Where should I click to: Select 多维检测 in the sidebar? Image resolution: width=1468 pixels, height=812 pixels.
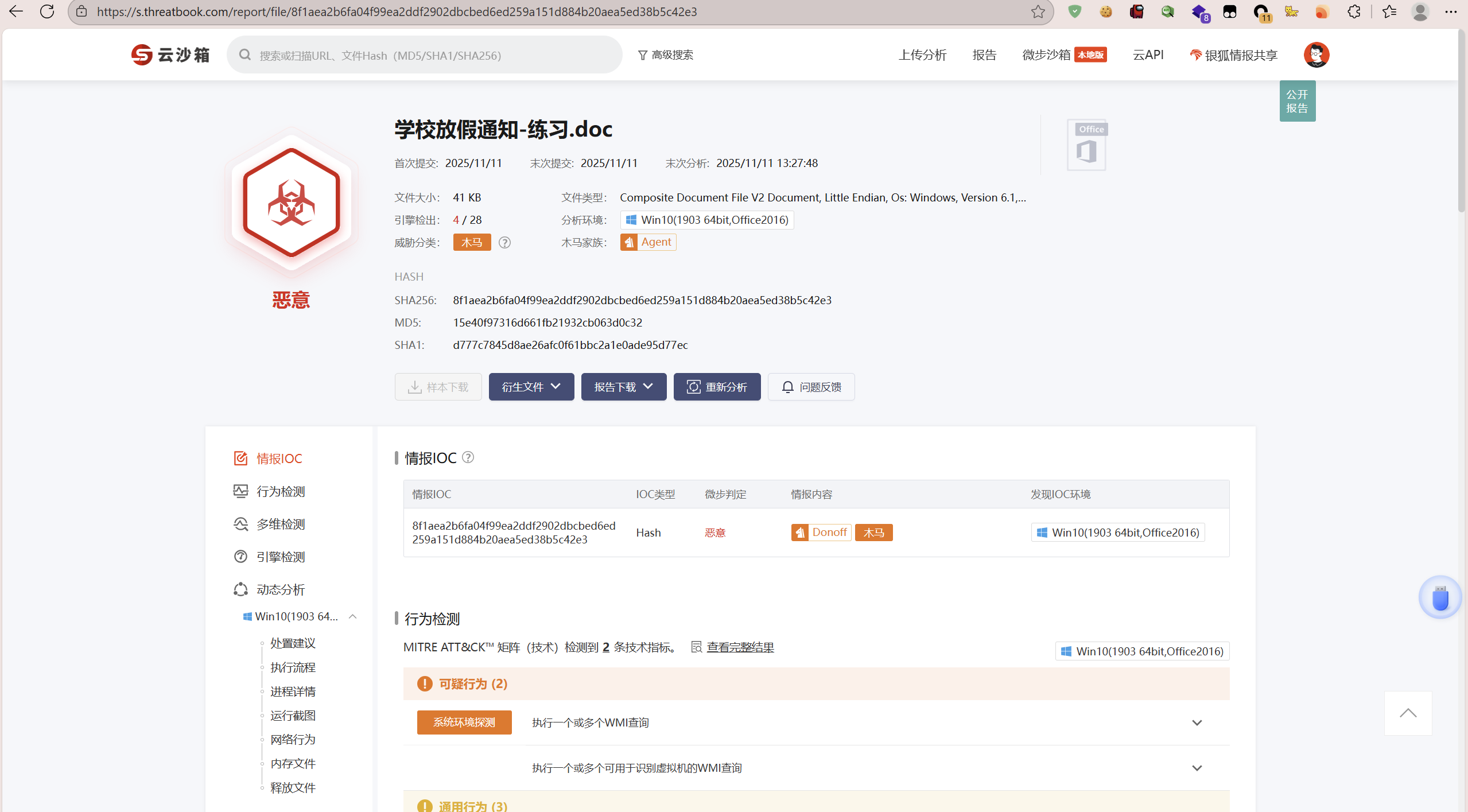(269, 523)
